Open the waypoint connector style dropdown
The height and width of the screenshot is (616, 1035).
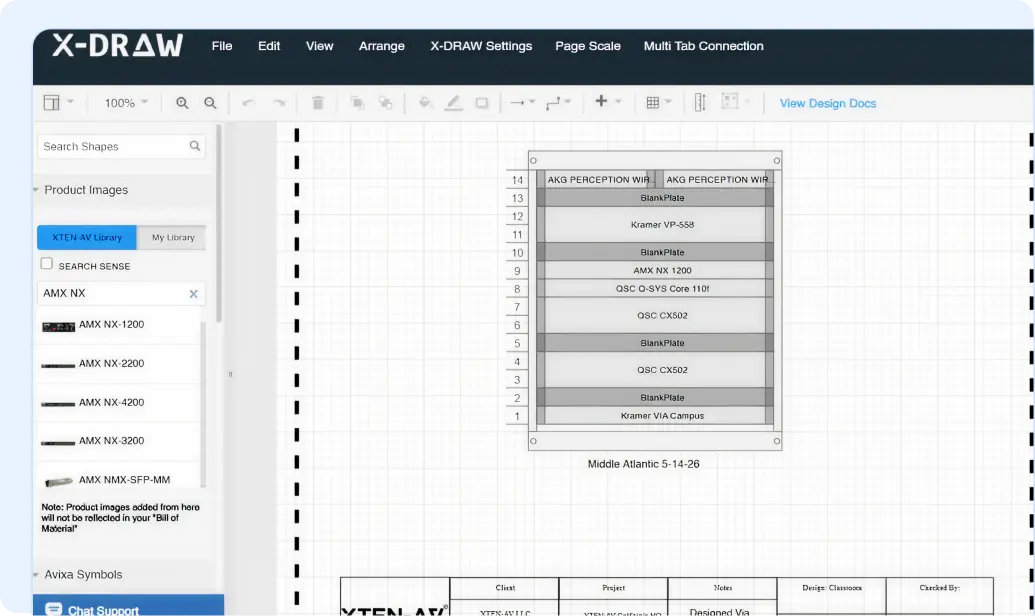tap(558, 102)
